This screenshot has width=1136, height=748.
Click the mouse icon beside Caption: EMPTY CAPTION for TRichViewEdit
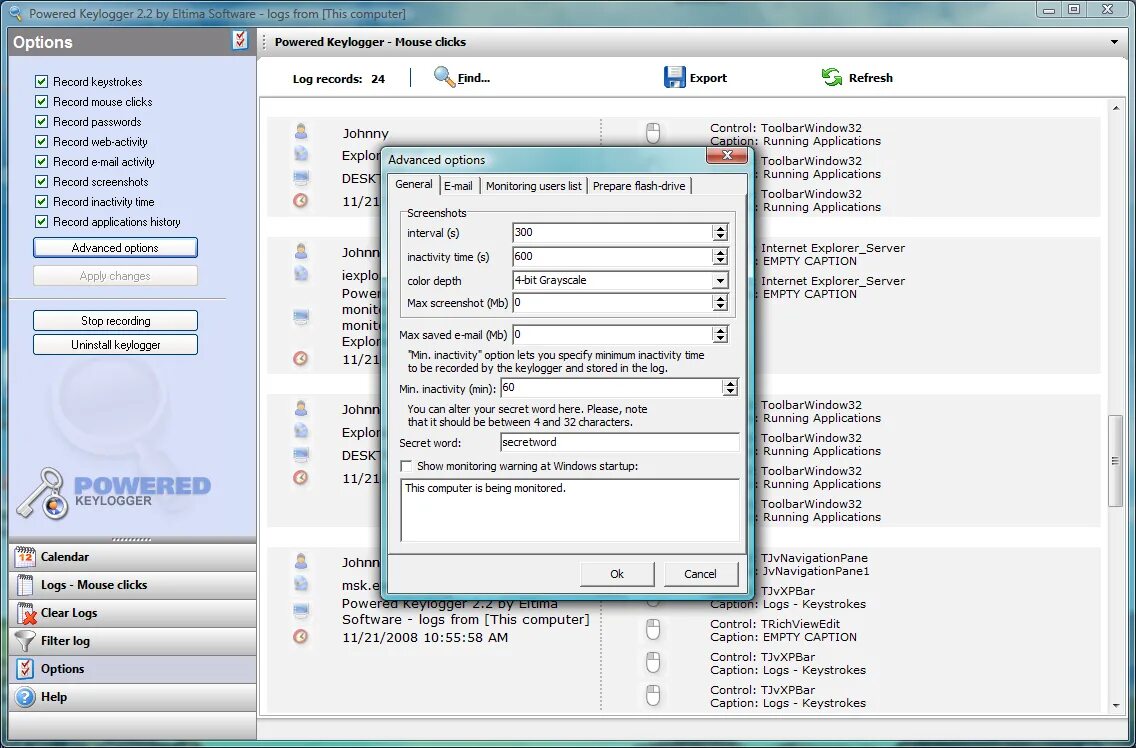click(653, 630)
